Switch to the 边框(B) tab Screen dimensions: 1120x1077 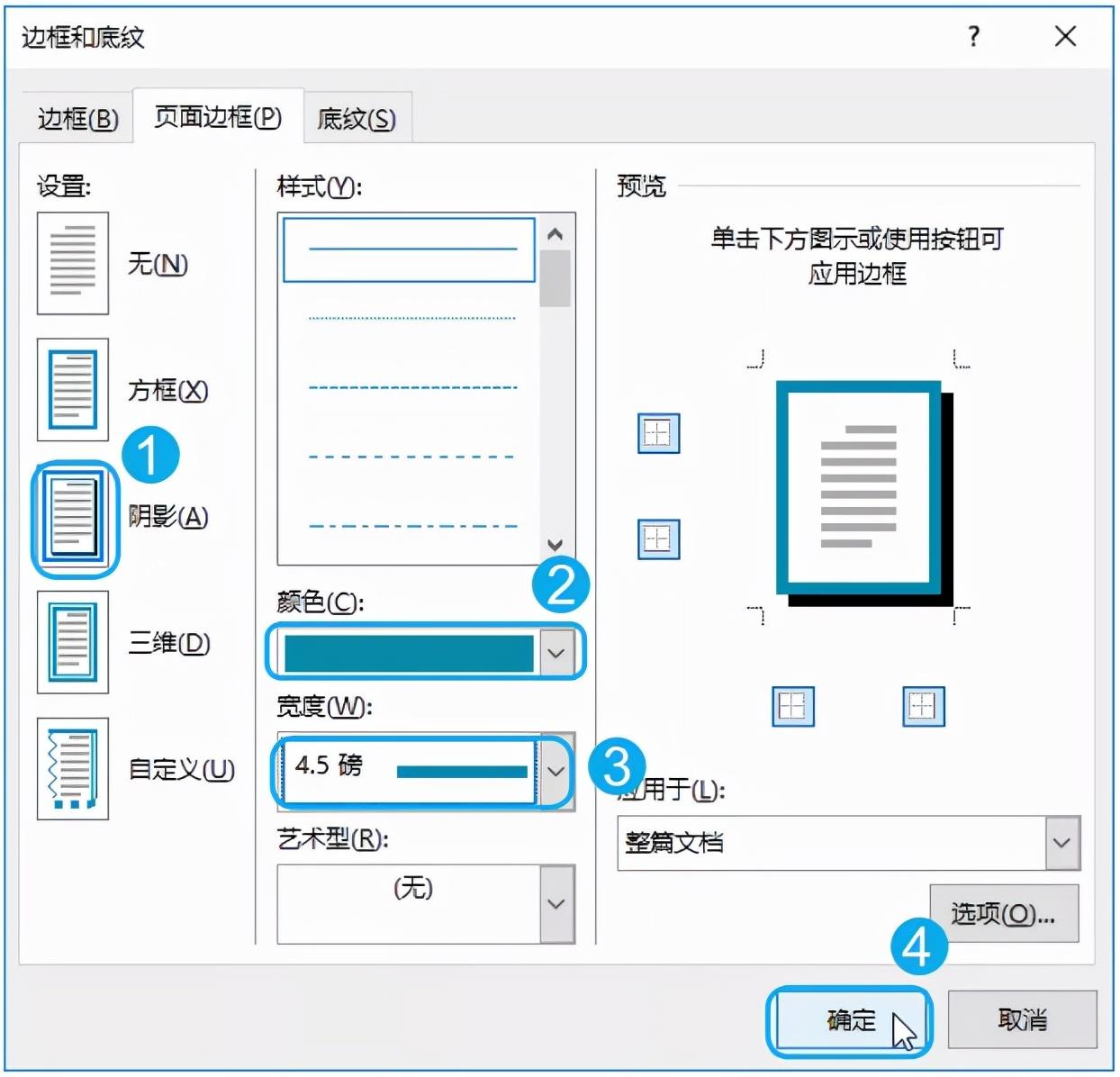tap(77, 119)
